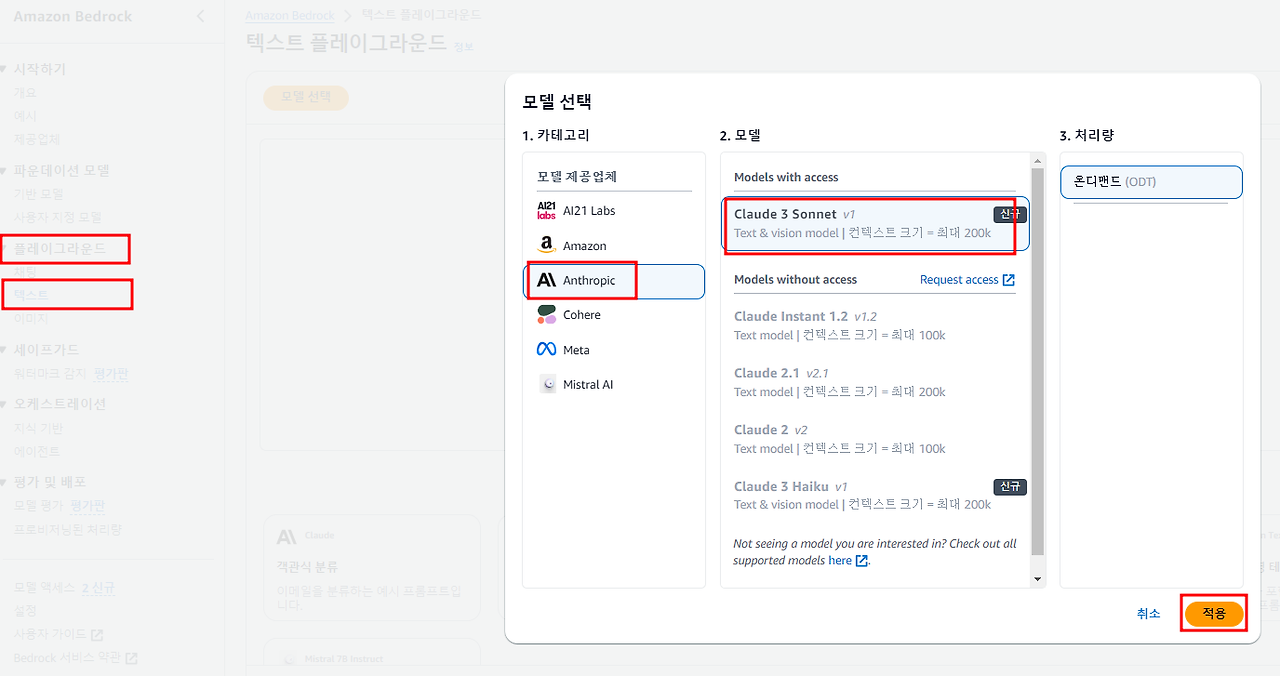Choose the Meta infinity logo
The image size is (1280, 676).
(546, 350)
